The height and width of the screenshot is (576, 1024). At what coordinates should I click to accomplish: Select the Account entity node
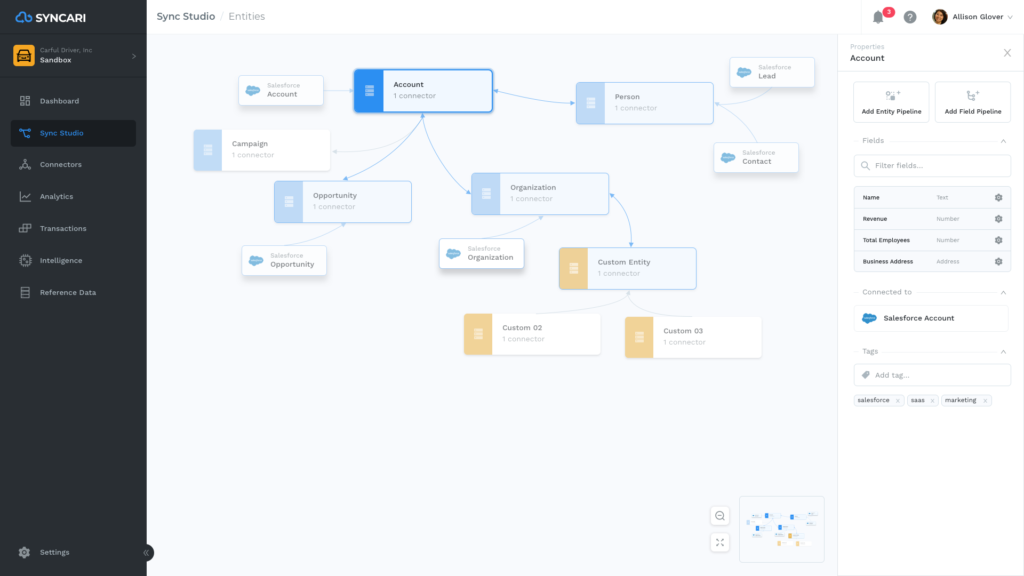(x=423, y=91)
